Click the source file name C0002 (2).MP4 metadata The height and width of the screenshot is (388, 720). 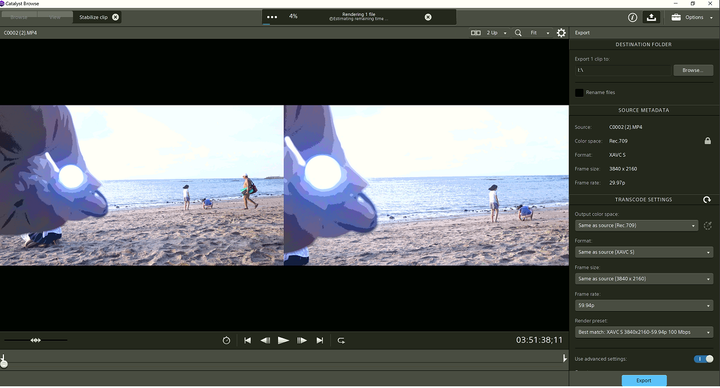click(625, 127)
